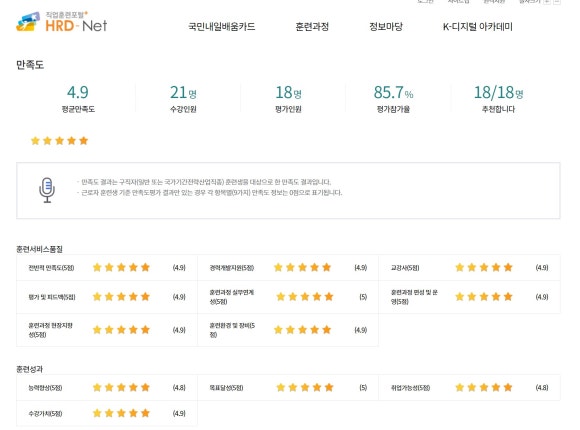
Task: Click the 수강인원 label
Action: coord(183,109)
